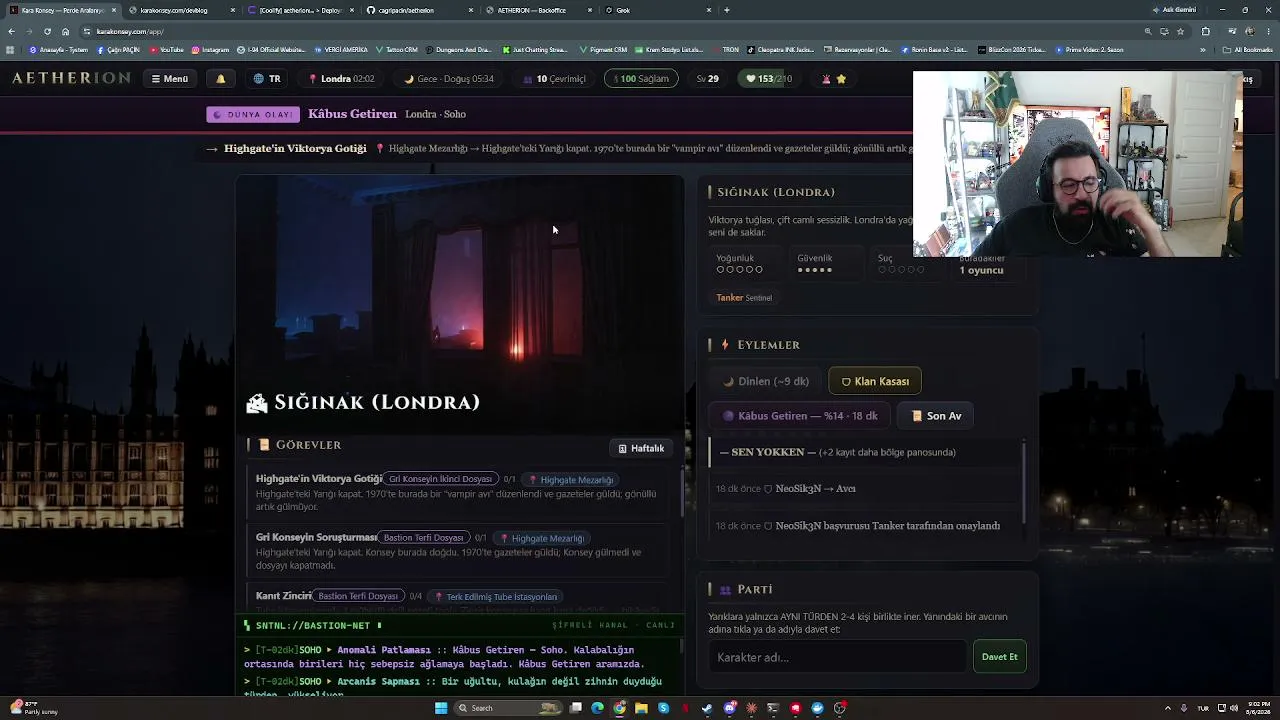Click the Anomali Patlaması terminal entry
Viewport: 1280px width, 720px height.
coord(453,657)
